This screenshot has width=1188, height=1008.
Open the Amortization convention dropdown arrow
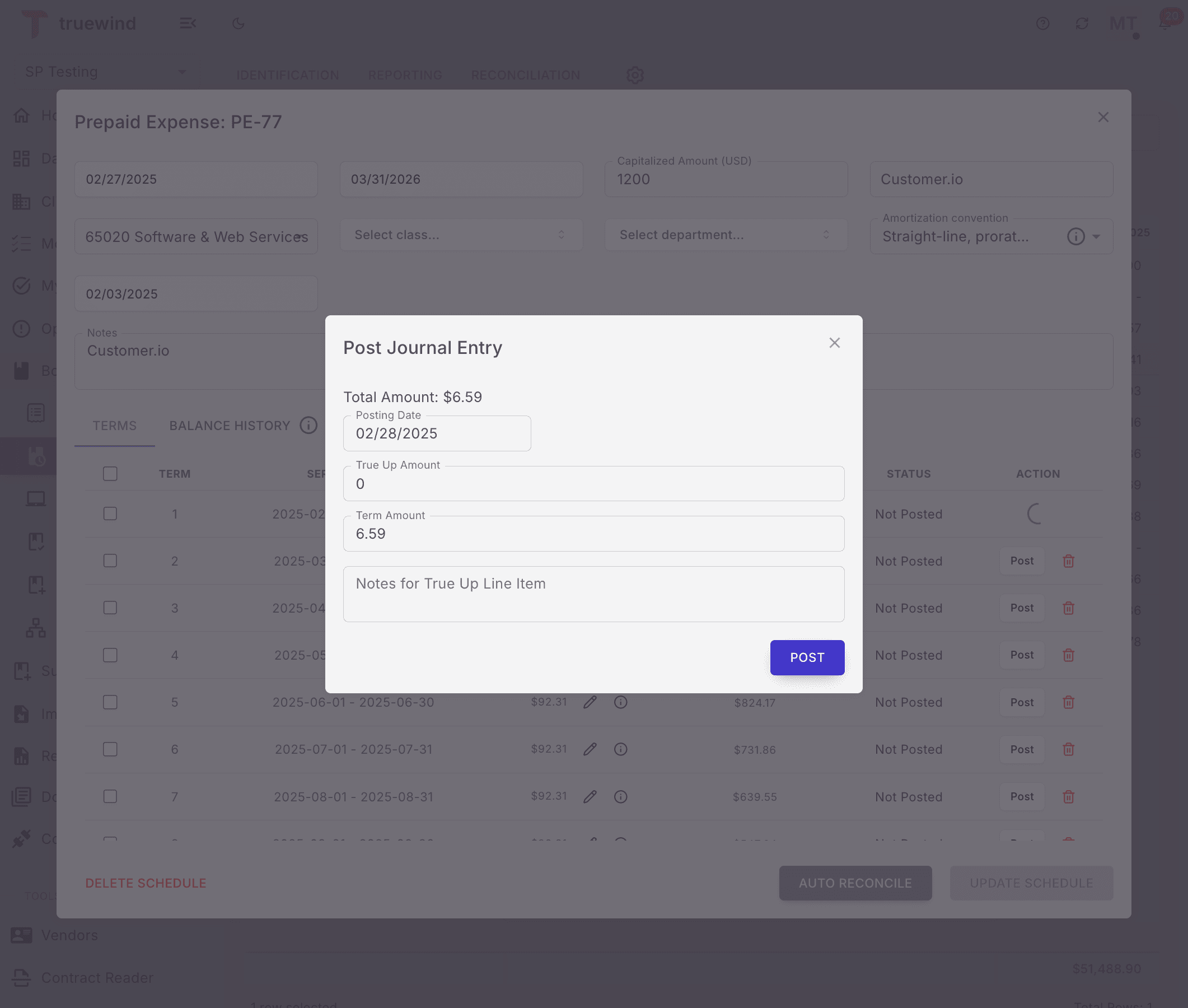tap(1096, 236)
